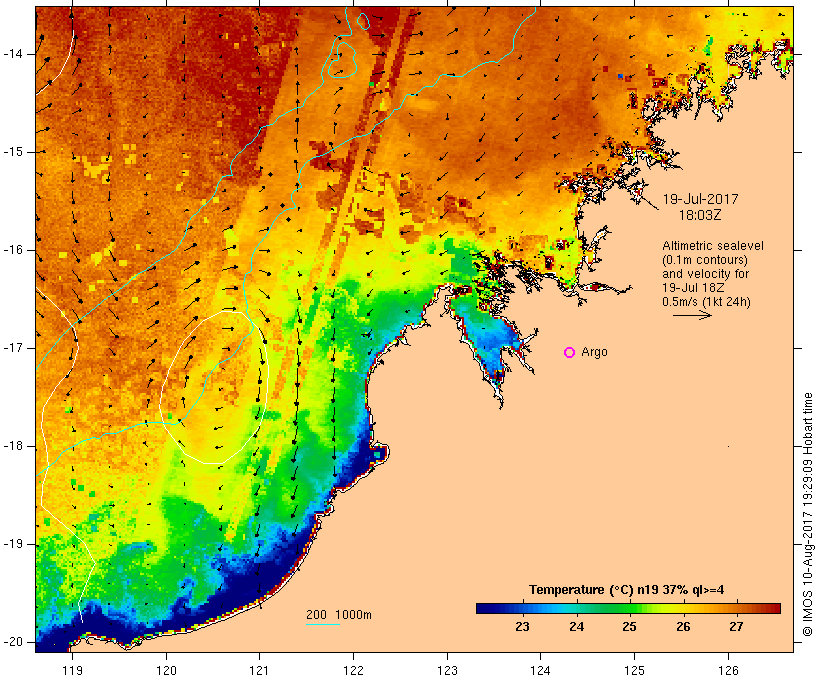Screen dimensions: 820x680
Task: Click the longitude axis label '125'
Action: tap(635, 671)
